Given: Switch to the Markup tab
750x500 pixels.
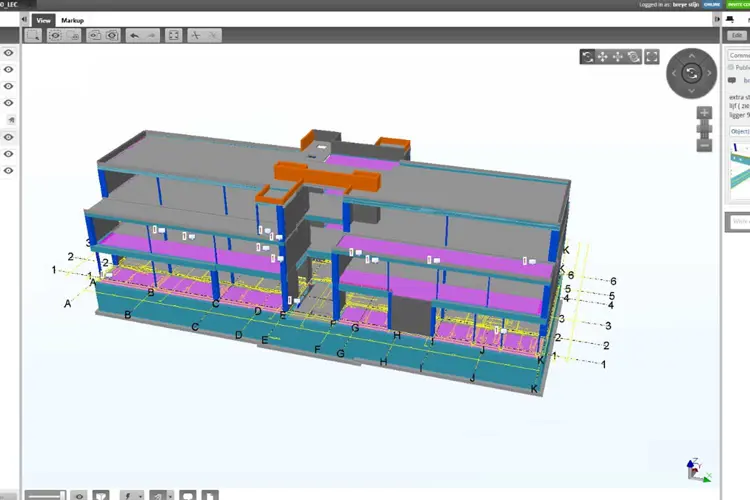Looking at the screenshot, I should point(72,20).
